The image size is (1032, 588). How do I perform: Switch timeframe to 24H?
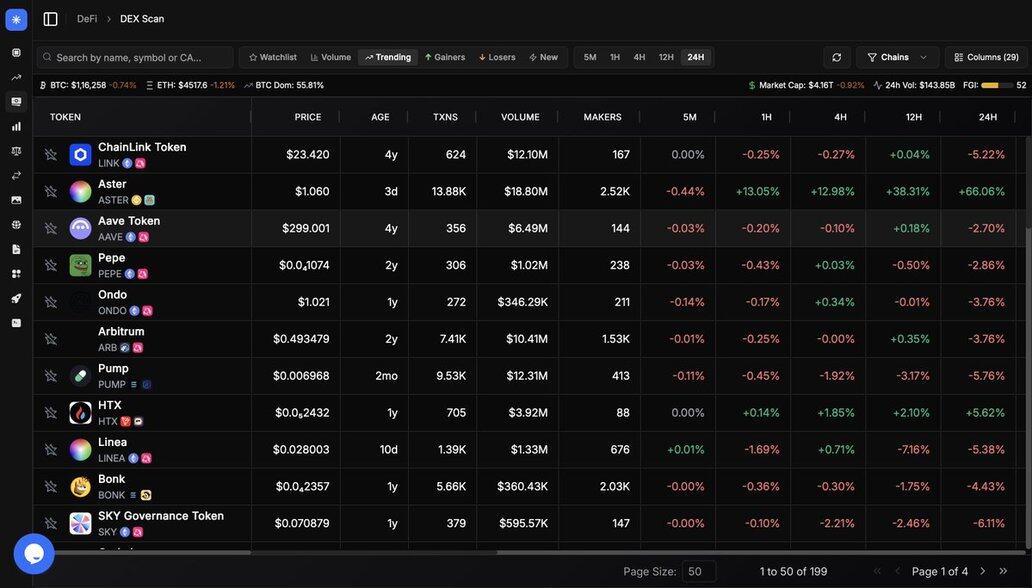click(696, 57)
